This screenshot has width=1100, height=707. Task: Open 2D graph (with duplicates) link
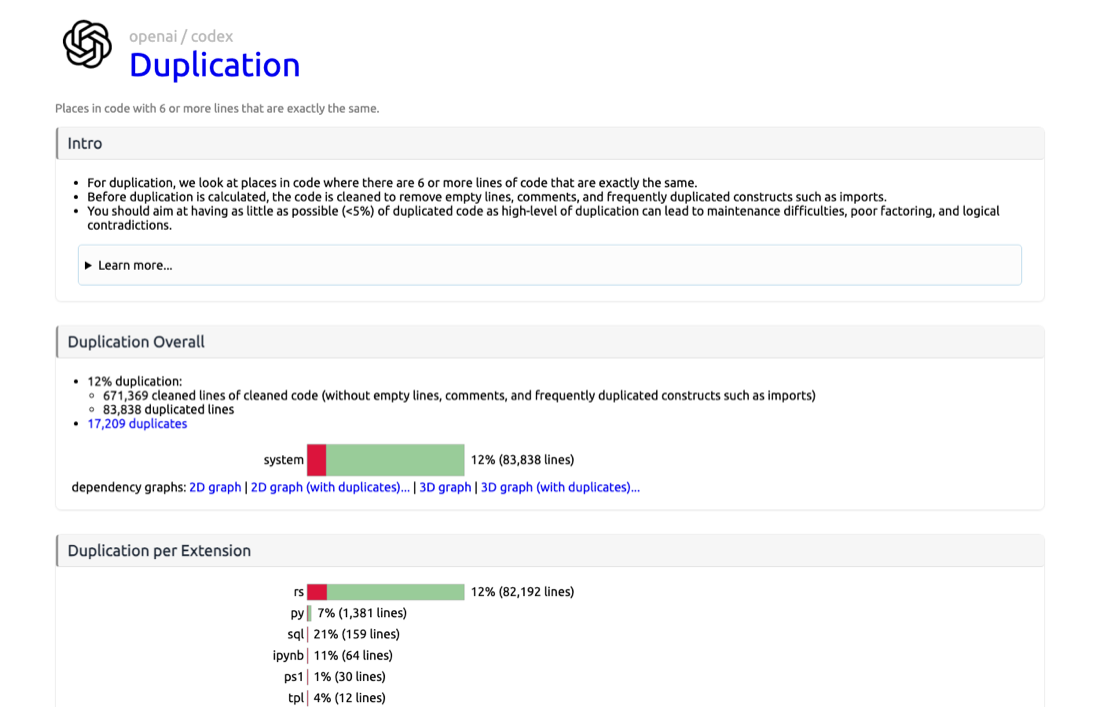330,487
